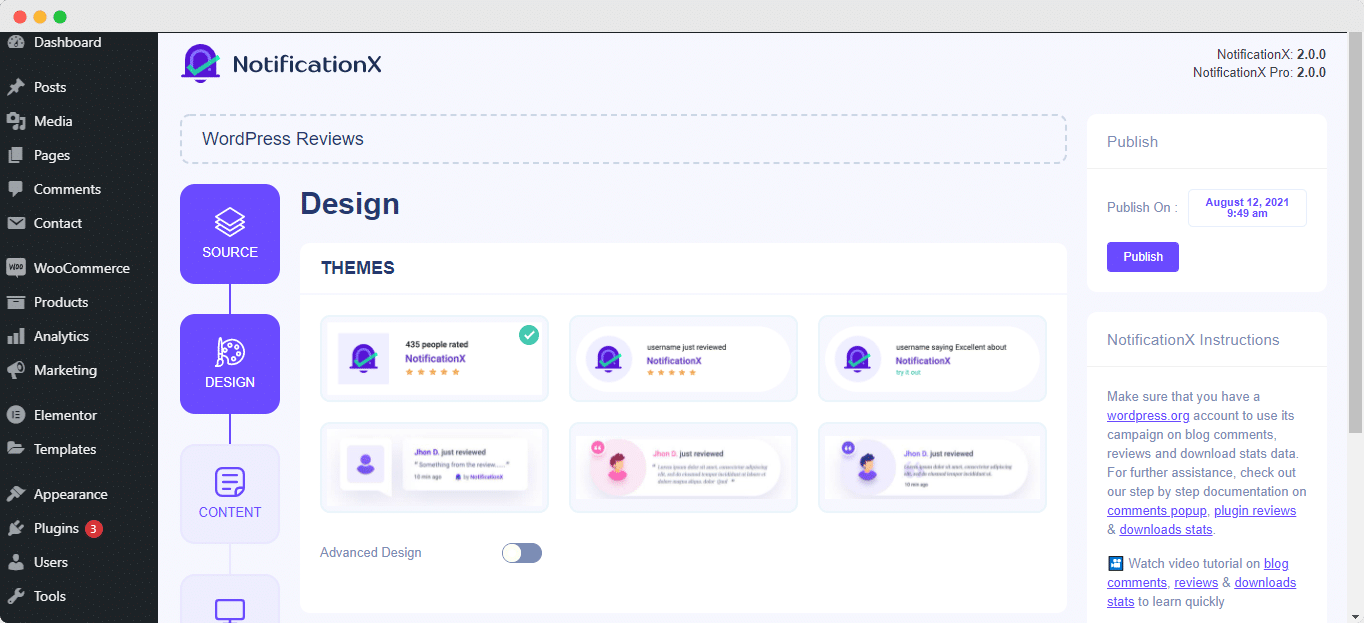Open the 'downloads stats' documentation link

1166,530
